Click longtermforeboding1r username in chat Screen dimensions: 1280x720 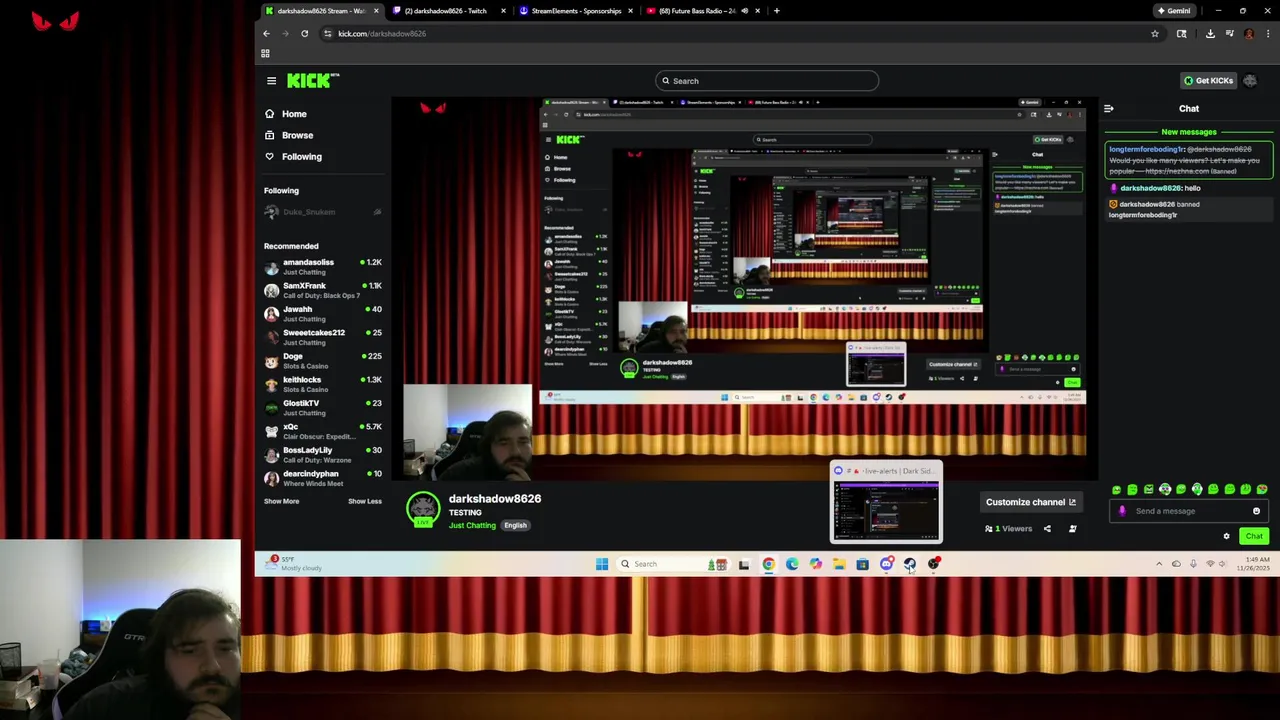pos(1145,149)
